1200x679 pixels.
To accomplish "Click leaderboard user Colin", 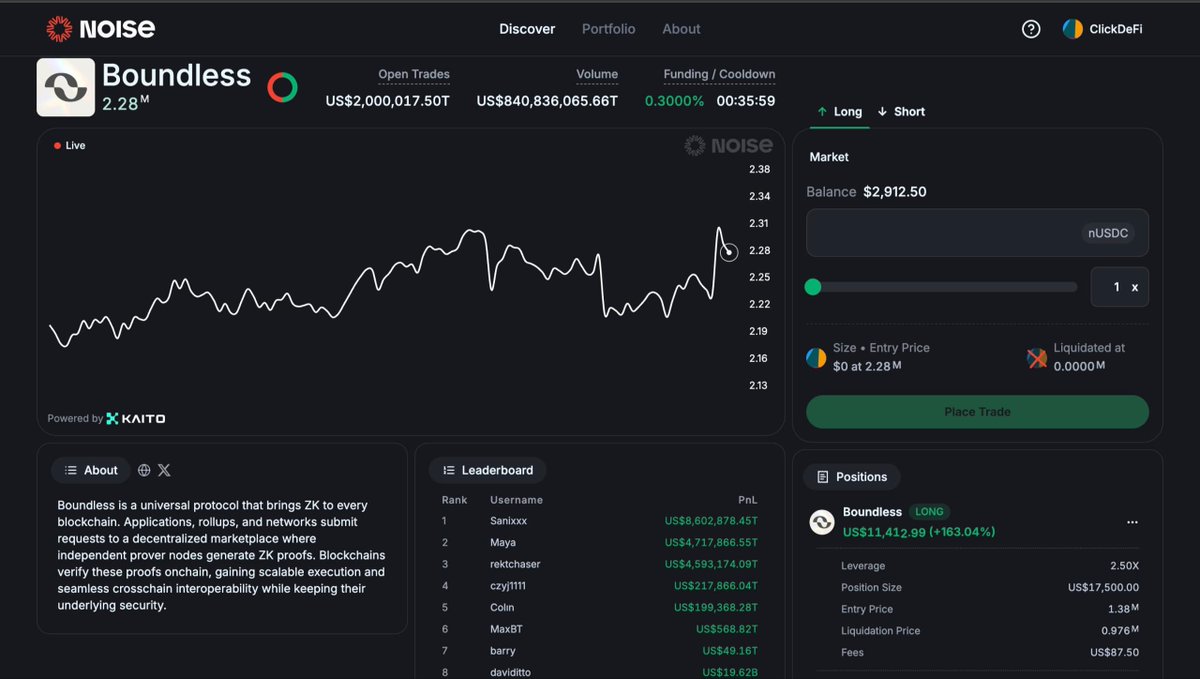I will point(502,607).
